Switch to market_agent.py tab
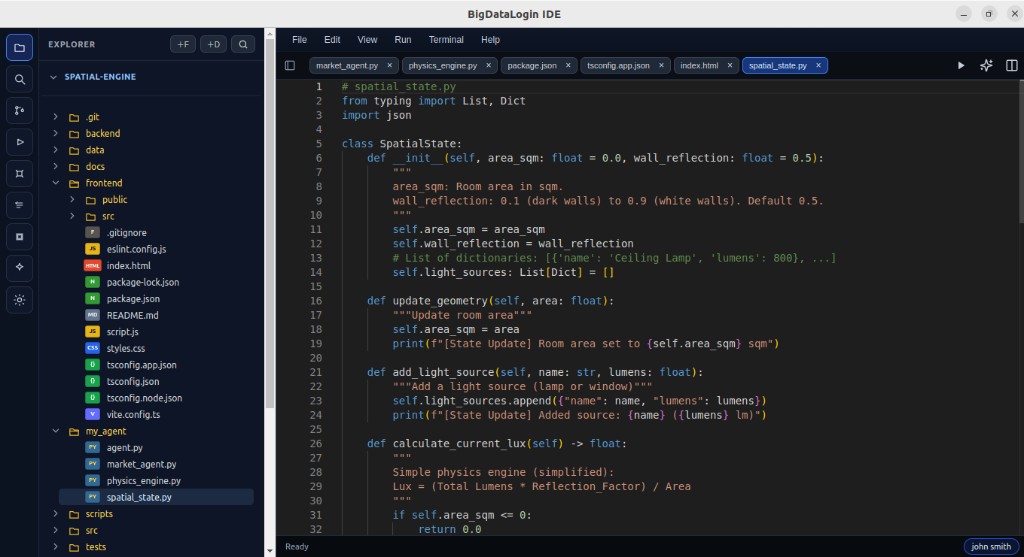The height and width of the screenshot is (557, 1024). point(347,65)
